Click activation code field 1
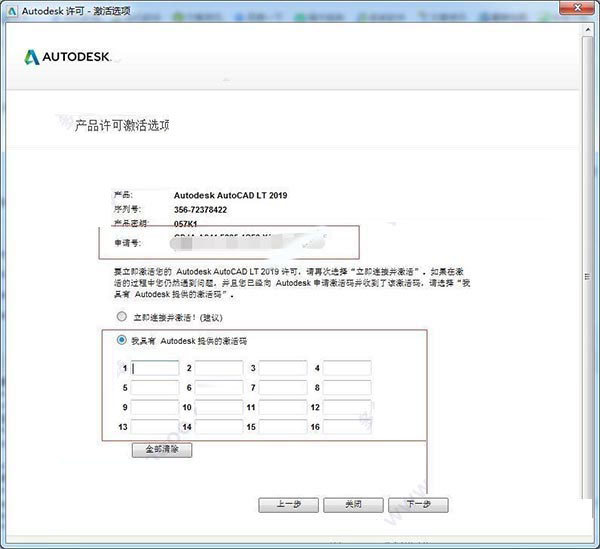Image resolution: width=600 pixels, height=549 pixels. tap(155, 368)
